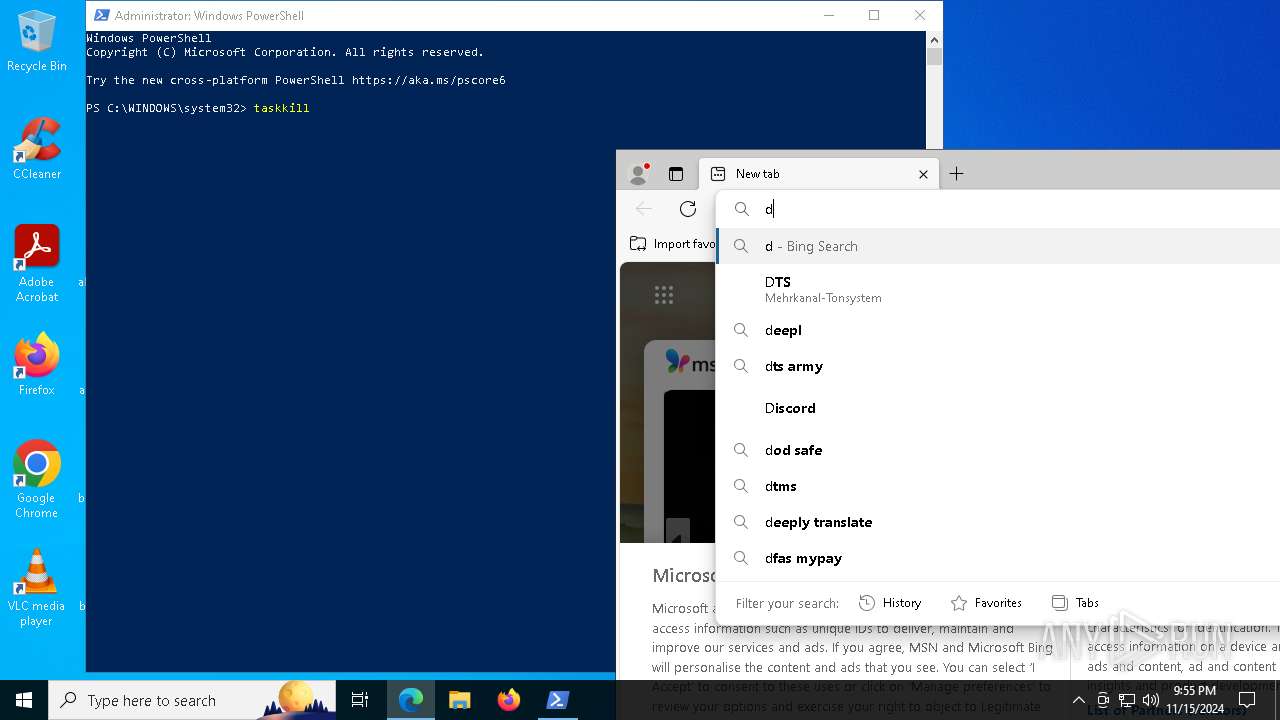Viewport: 1280px width, 720px height.
Task: Open Adobe Acrobat desktop shortcut
Action: click(x=37, y=263)
